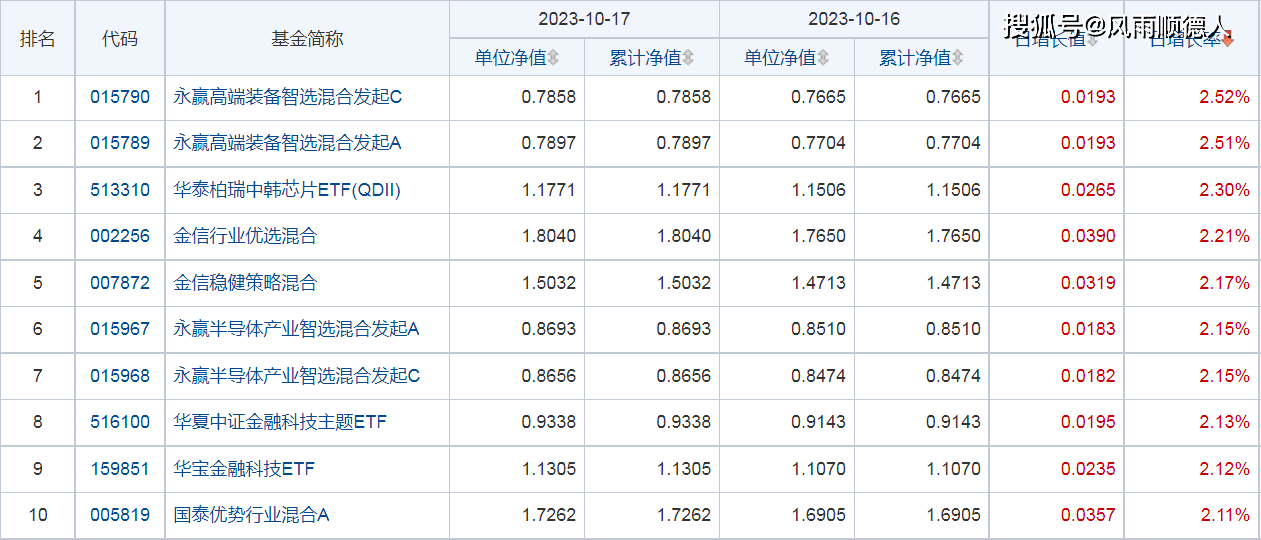This screenshot has width=1261, height=540.
Task: Open 华泰柏瑞中韩芯片ETF(QDII) fund page
Action: [287, 190]
